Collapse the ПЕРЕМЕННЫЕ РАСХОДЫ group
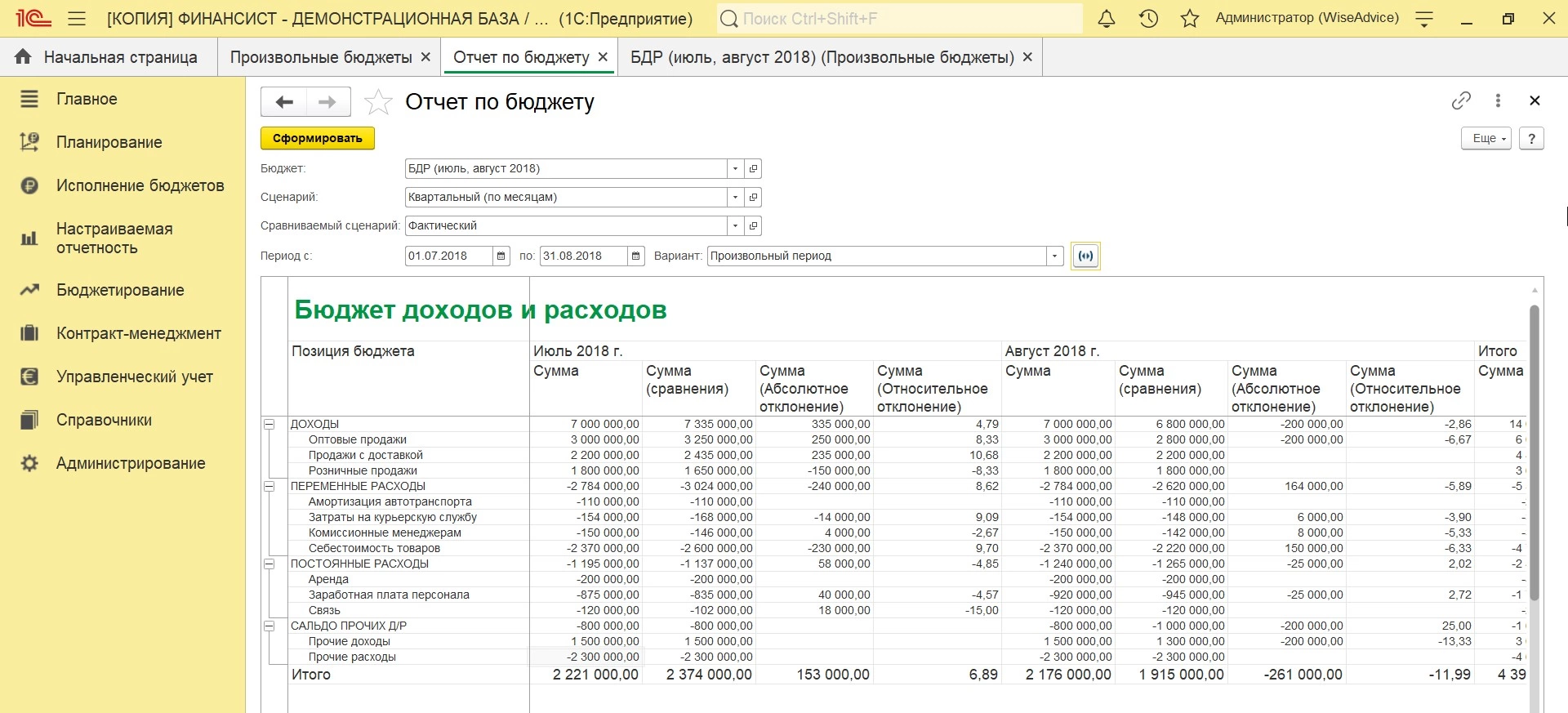The height and width of the screenshot is (713, 1568). (x=269, y=487)
